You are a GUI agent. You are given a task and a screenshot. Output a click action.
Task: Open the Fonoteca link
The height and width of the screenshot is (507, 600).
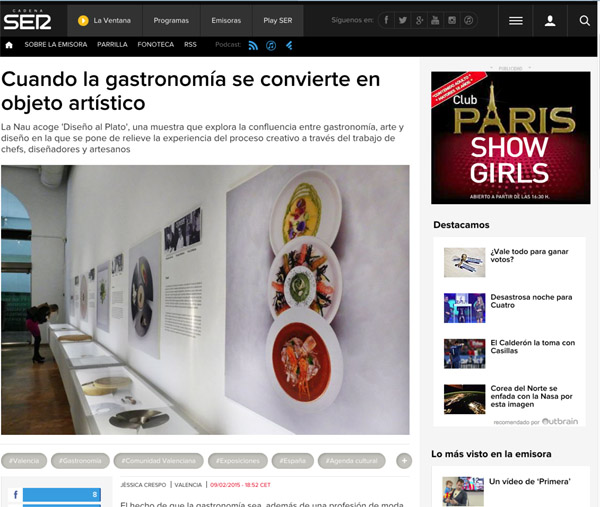(x=158, y=45)
